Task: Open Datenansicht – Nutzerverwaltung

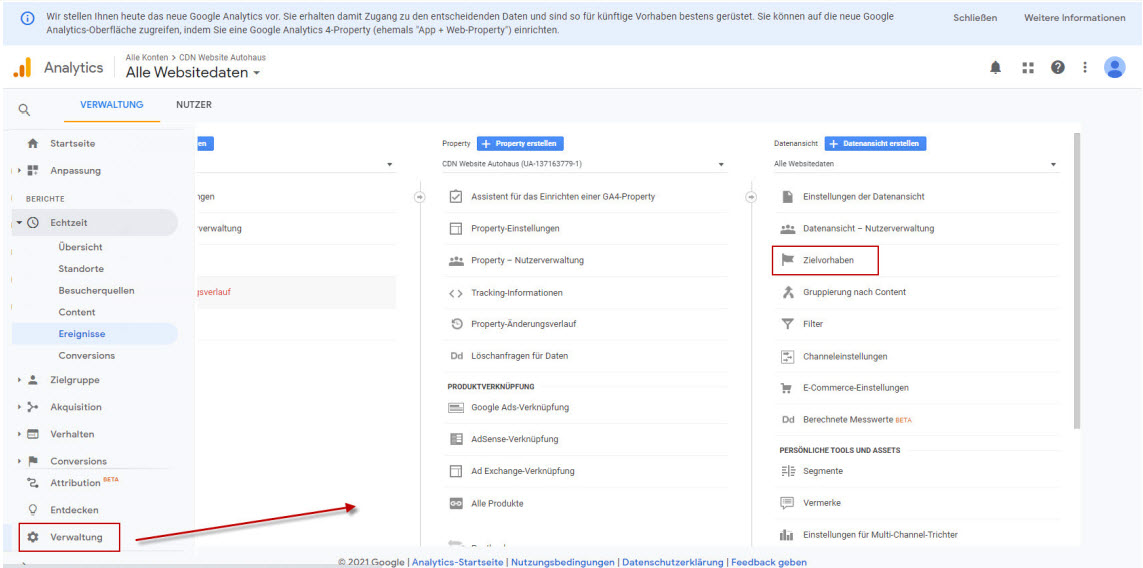Action: pyautogui.click(x=868, y=228)
